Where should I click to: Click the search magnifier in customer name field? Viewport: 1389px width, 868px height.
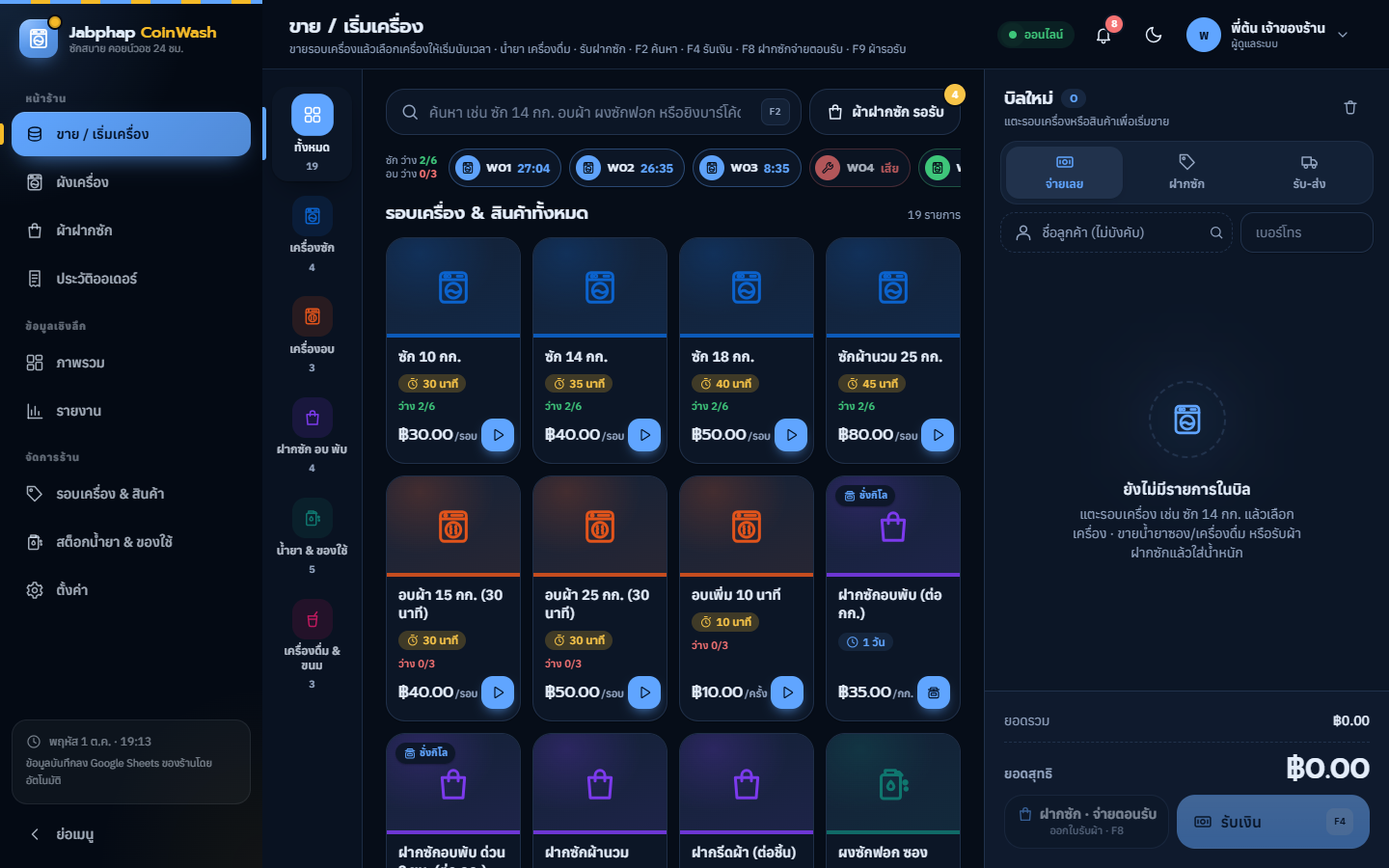point(1216,232)
